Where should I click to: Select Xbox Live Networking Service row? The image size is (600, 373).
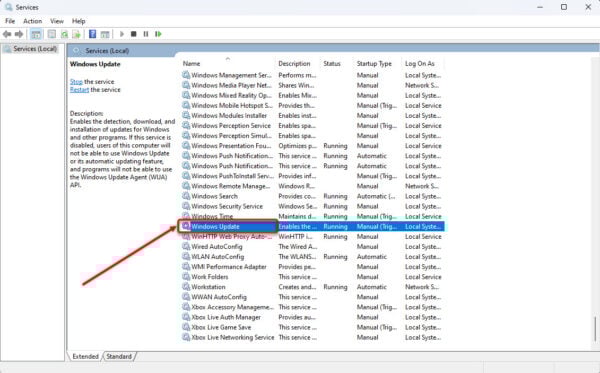pos(312,337)
